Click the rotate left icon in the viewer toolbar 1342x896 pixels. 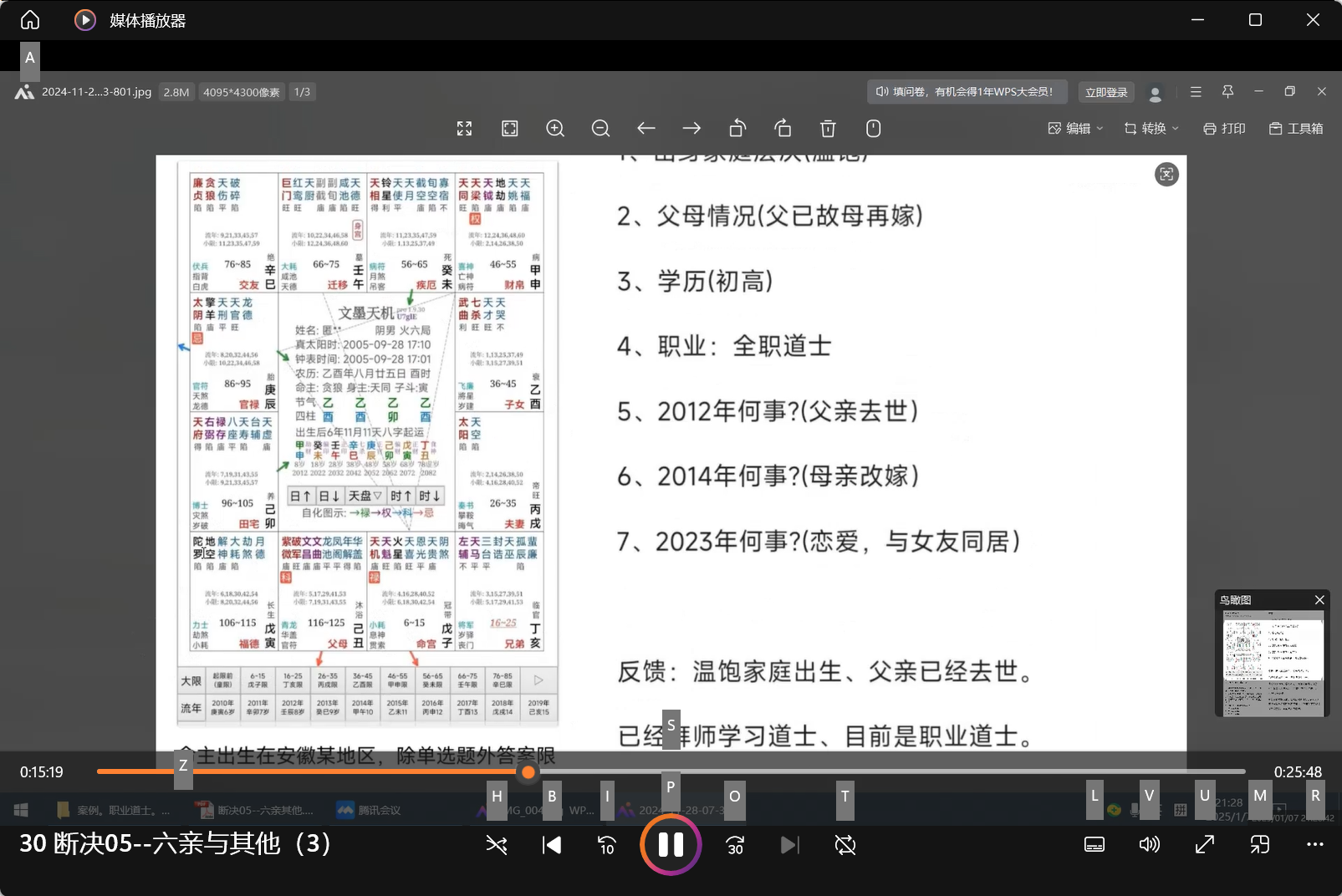coord(737,129)
